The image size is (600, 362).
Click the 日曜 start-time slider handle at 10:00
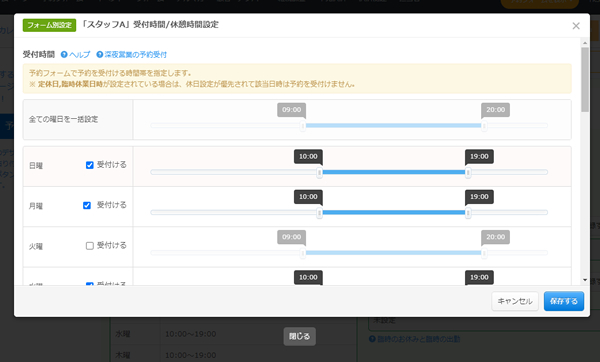point(319,173)
